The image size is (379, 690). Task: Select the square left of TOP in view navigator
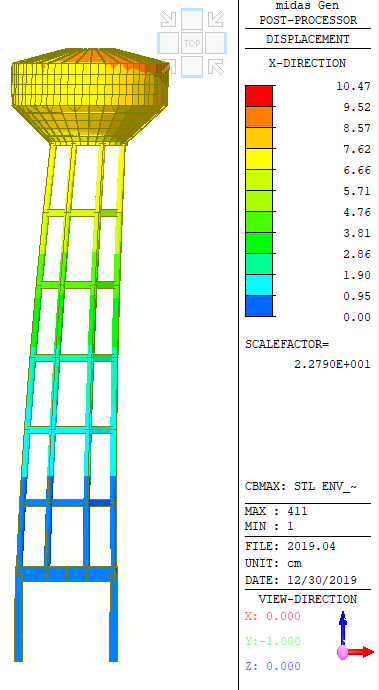point(168,43)
